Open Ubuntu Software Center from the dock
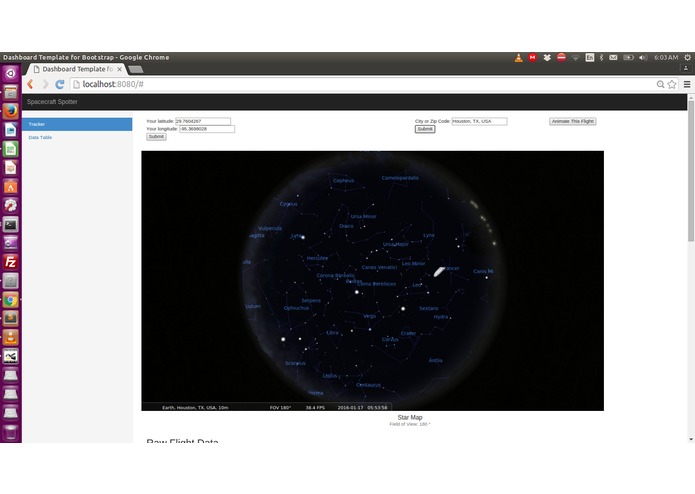Image resolution: width=695 pixels, height=494 pixels. click(x=11, y=187)
